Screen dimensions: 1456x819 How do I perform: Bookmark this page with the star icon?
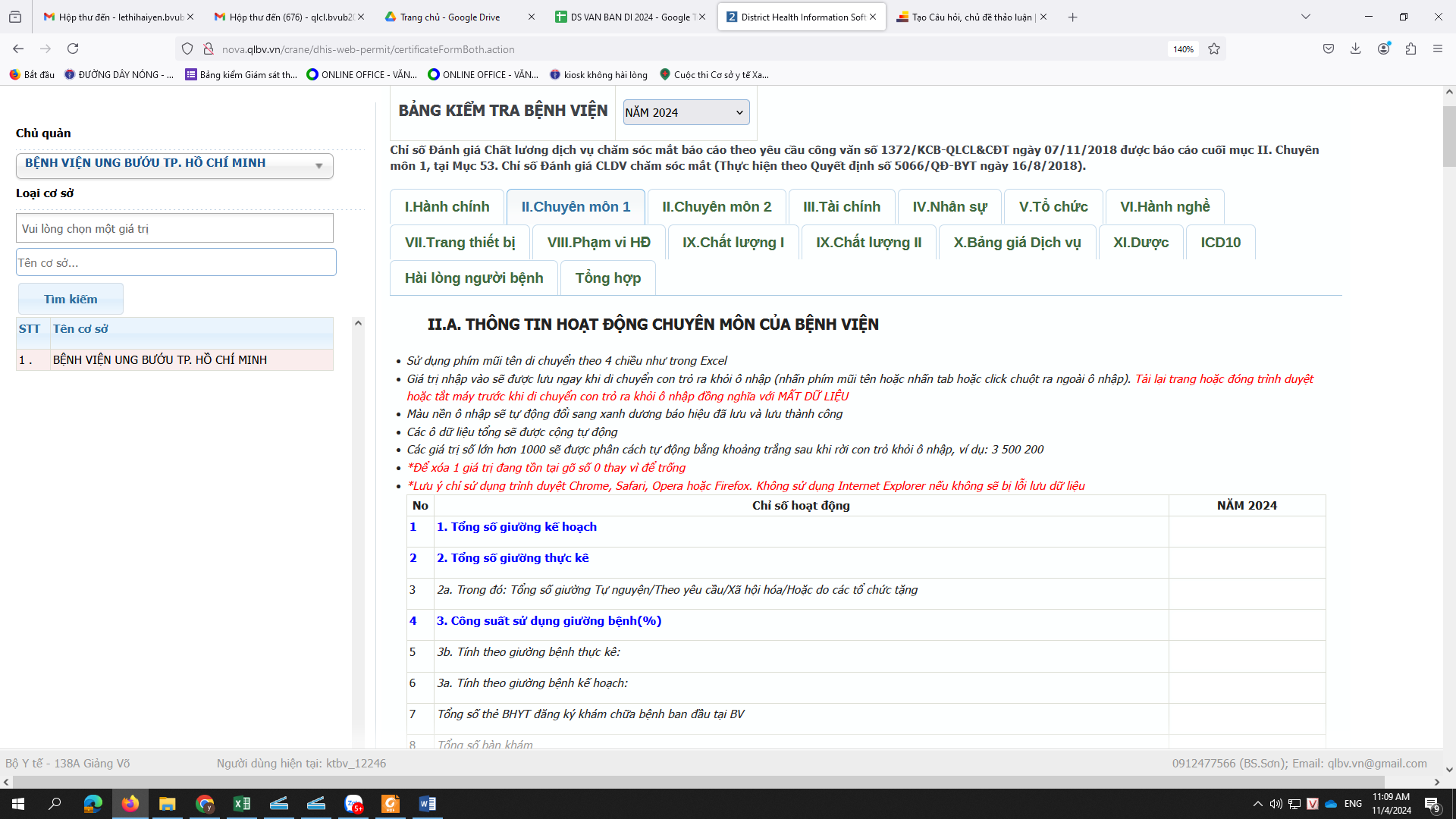[x=1214, y=49]
